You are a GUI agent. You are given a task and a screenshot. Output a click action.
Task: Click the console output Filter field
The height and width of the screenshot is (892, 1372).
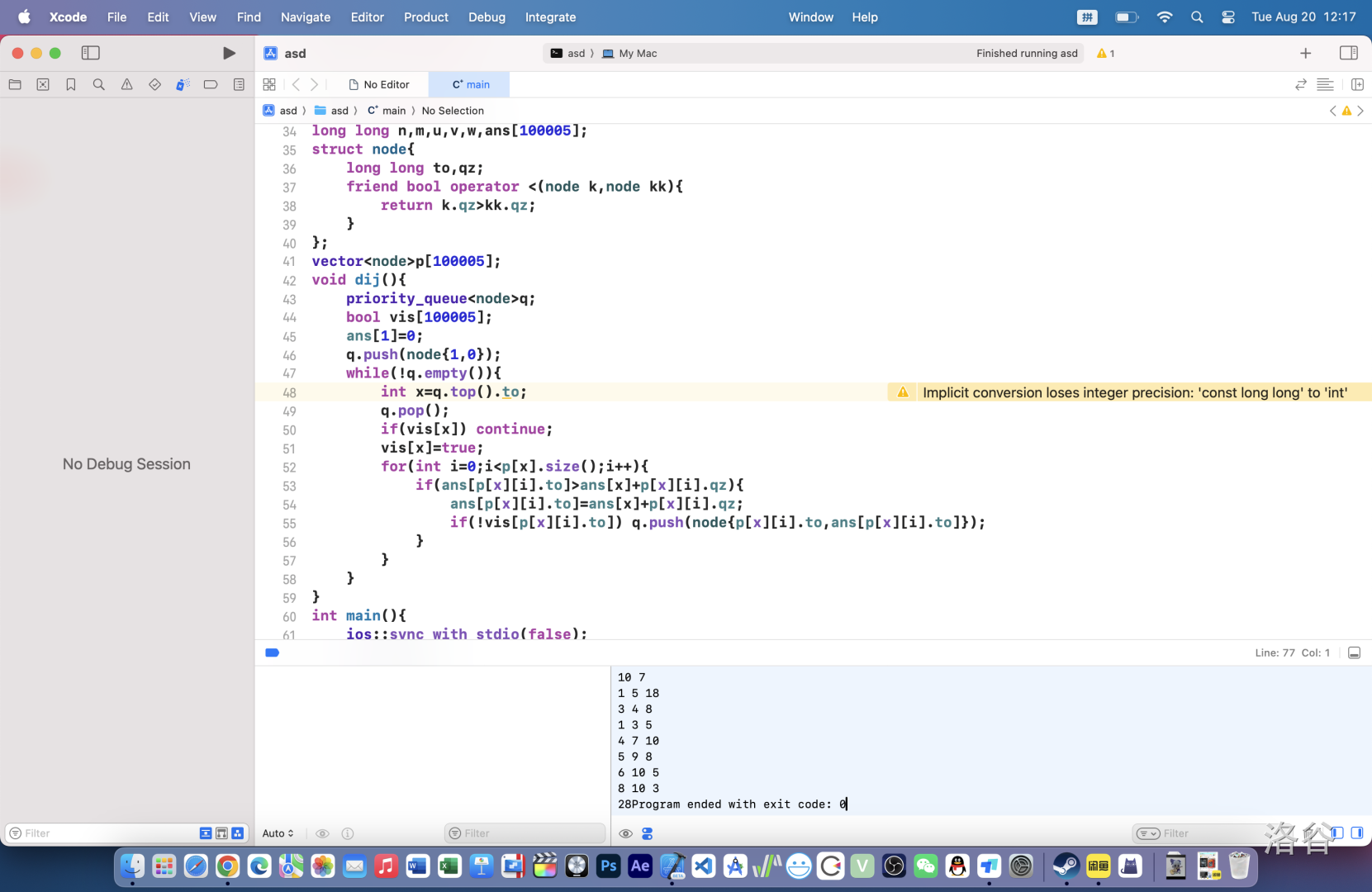[1189, 833]
